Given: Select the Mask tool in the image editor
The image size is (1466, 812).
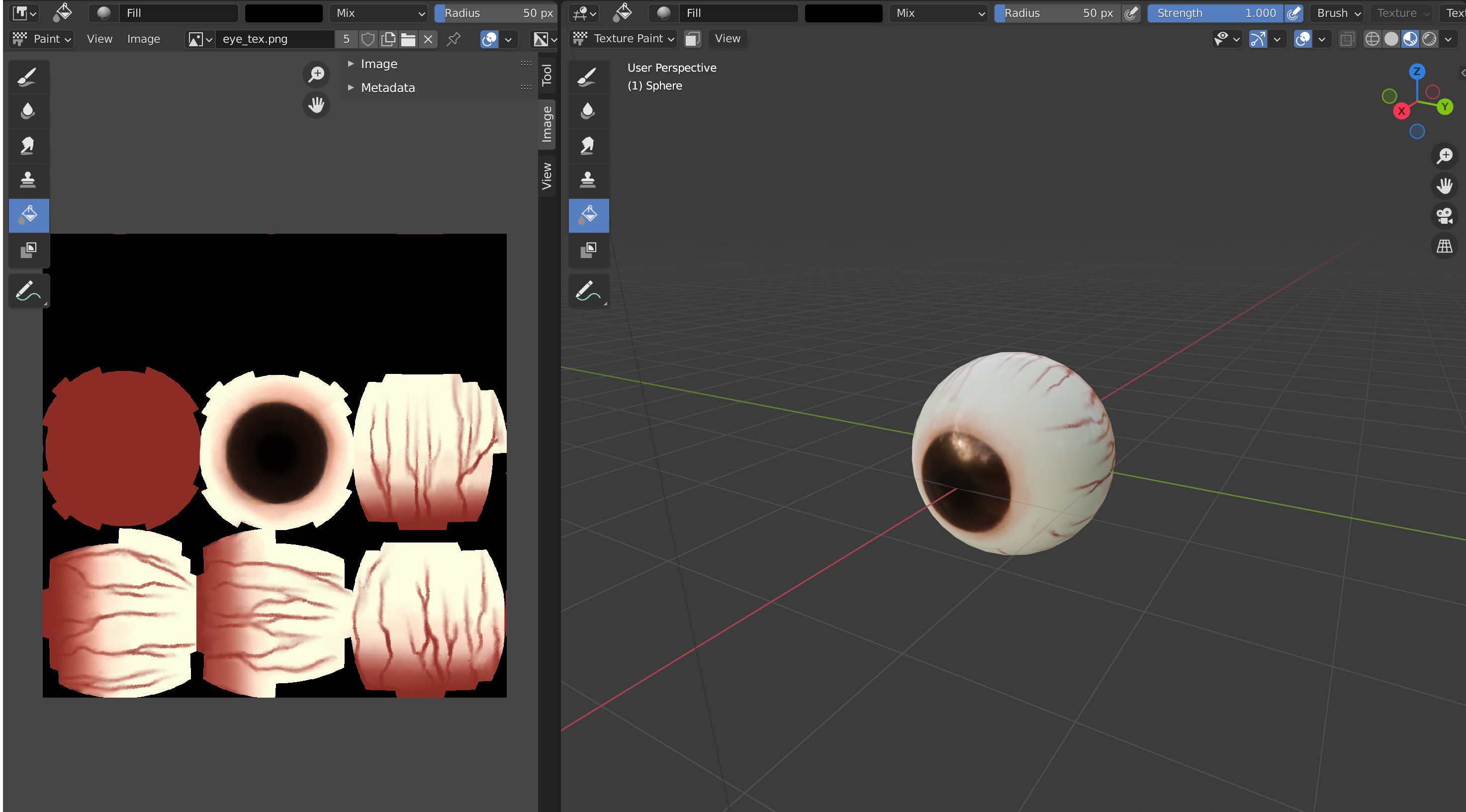Looking at the screenshot, I should click(28, 250).
